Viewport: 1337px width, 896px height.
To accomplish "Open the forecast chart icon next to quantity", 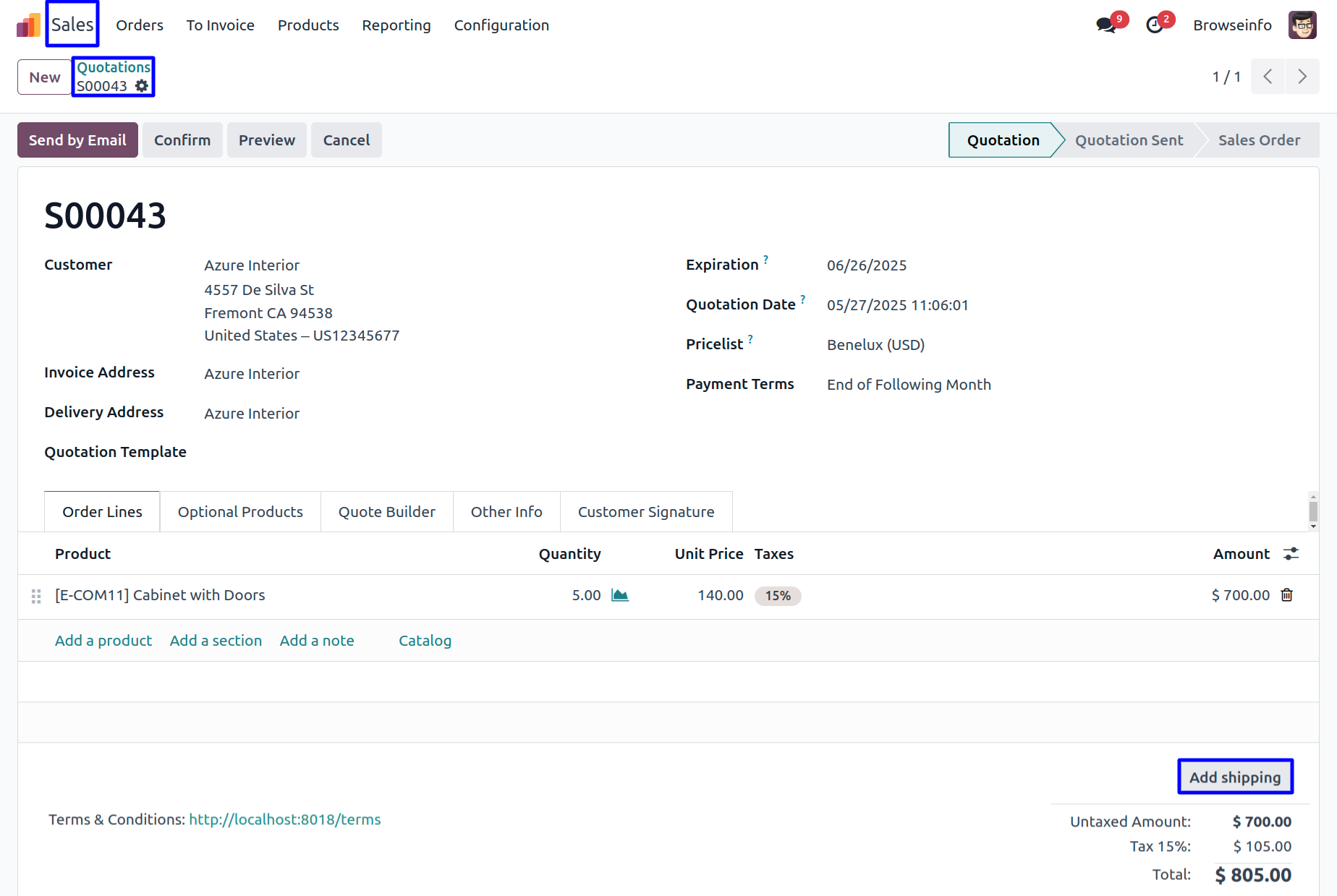I will [620, 595].
